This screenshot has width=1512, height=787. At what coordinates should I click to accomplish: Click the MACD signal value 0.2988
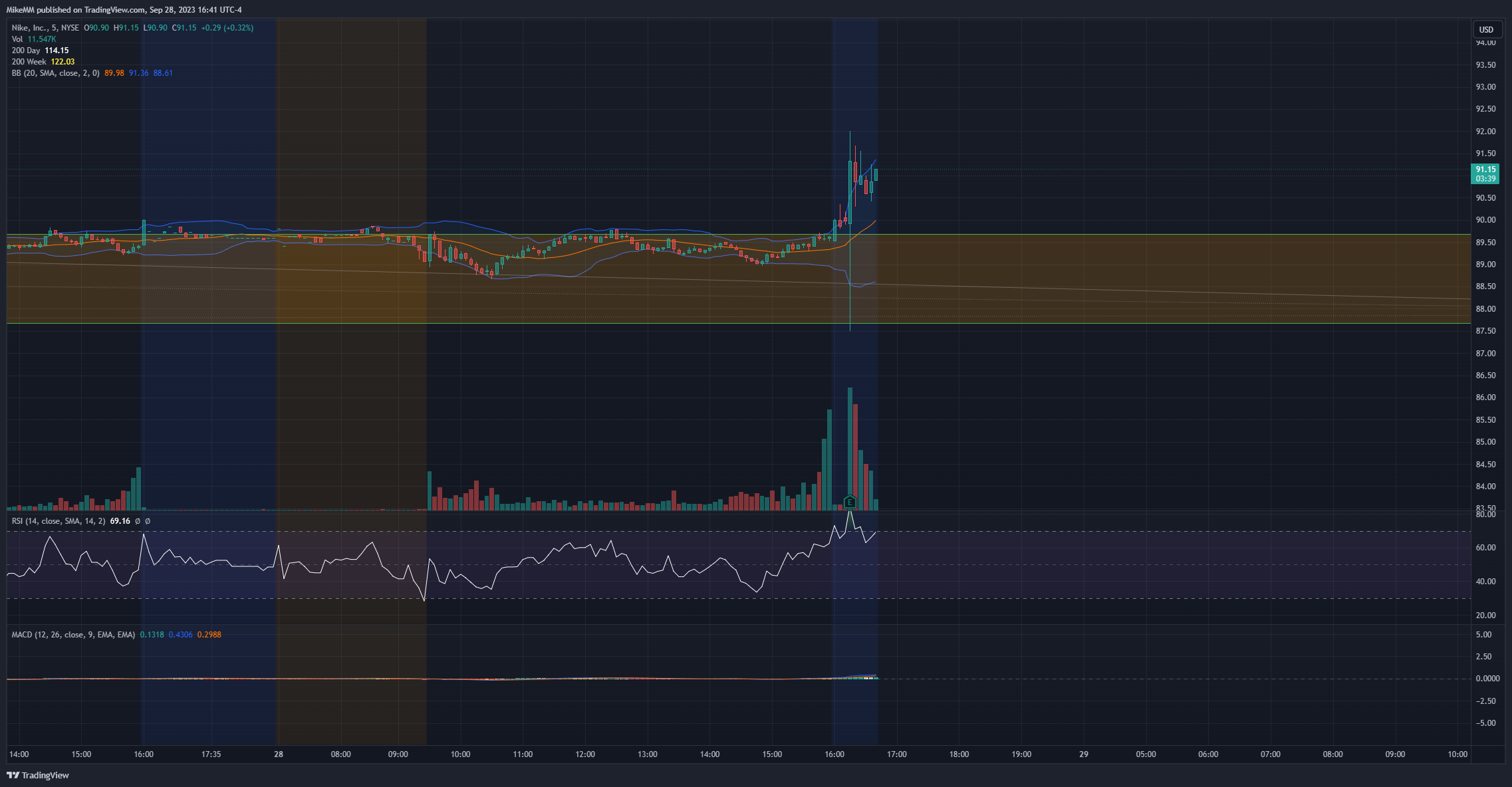tap(209, 635)
